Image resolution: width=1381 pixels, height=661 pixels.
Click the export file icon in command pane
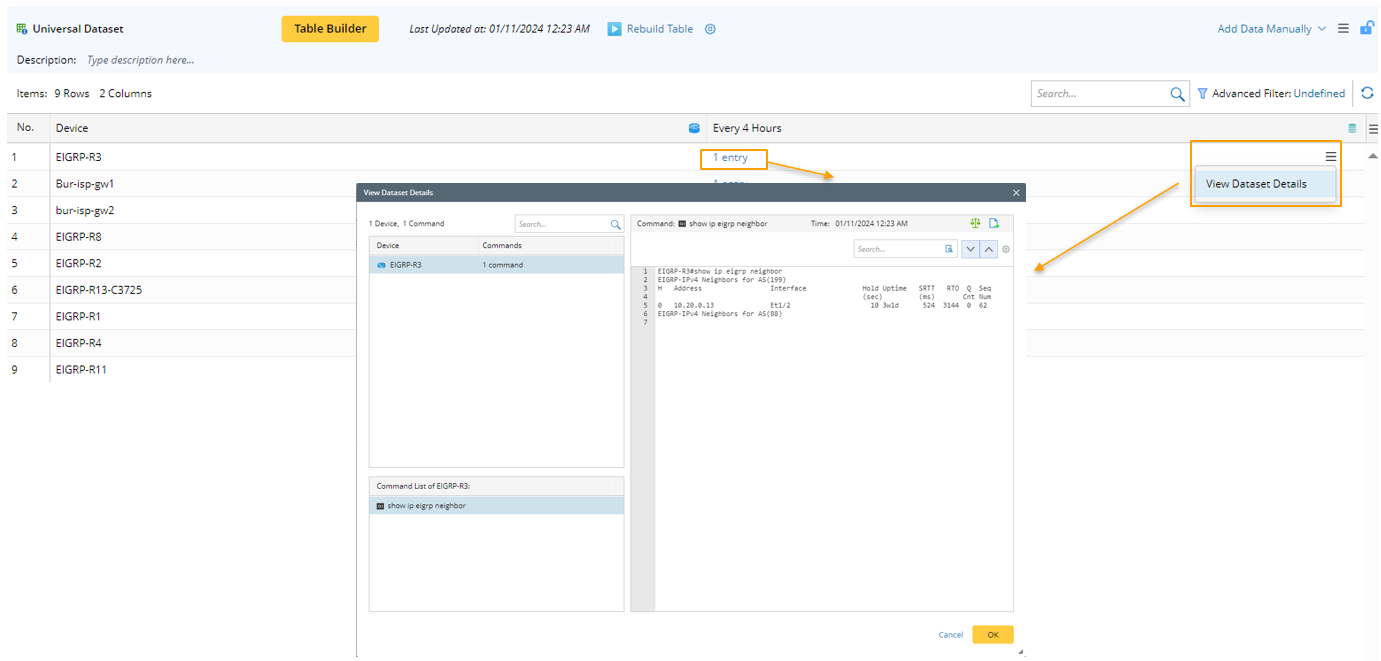(994, 223)
